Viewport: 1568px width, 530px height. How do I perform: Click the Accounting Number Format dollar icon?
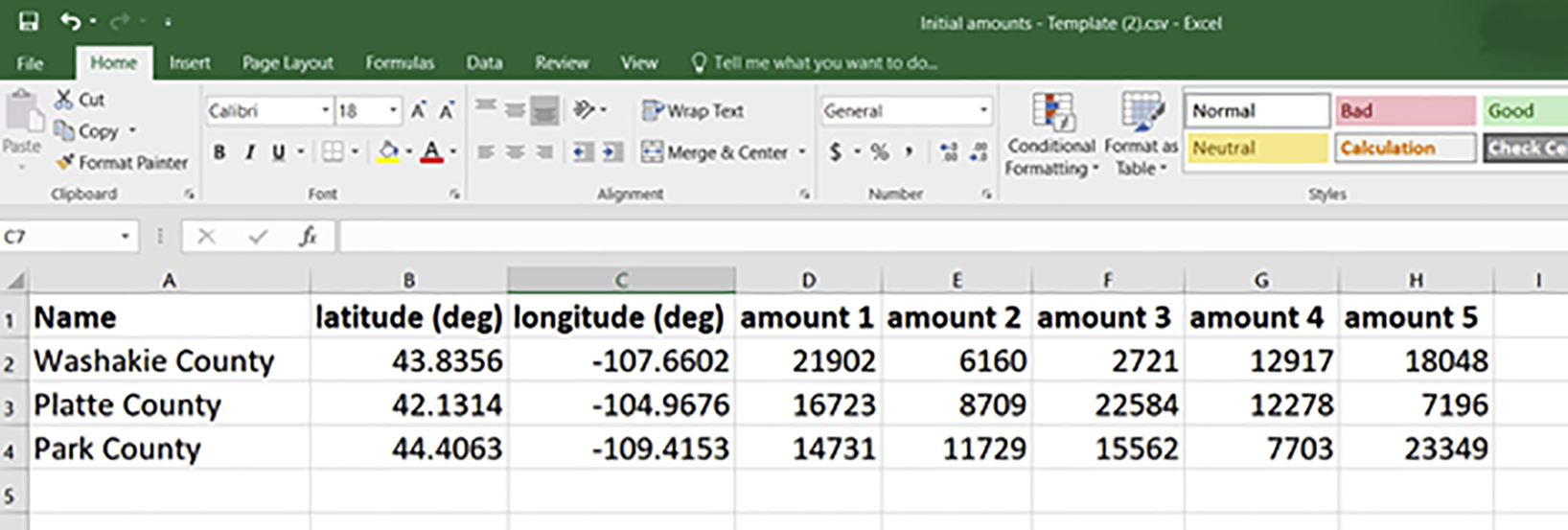(836, 151)
